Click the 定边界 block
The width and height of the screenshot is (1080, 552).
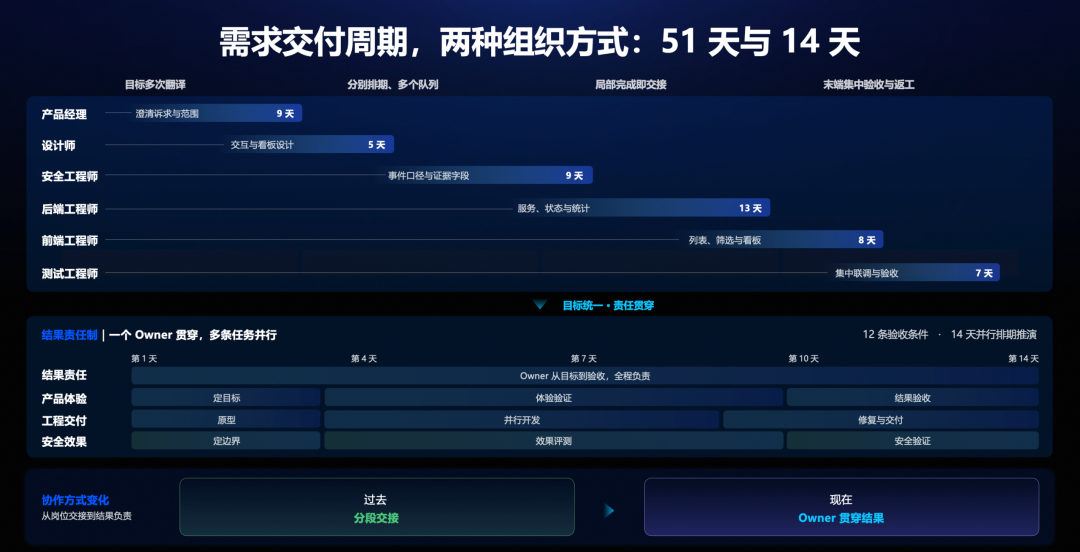tap(226, 440)
